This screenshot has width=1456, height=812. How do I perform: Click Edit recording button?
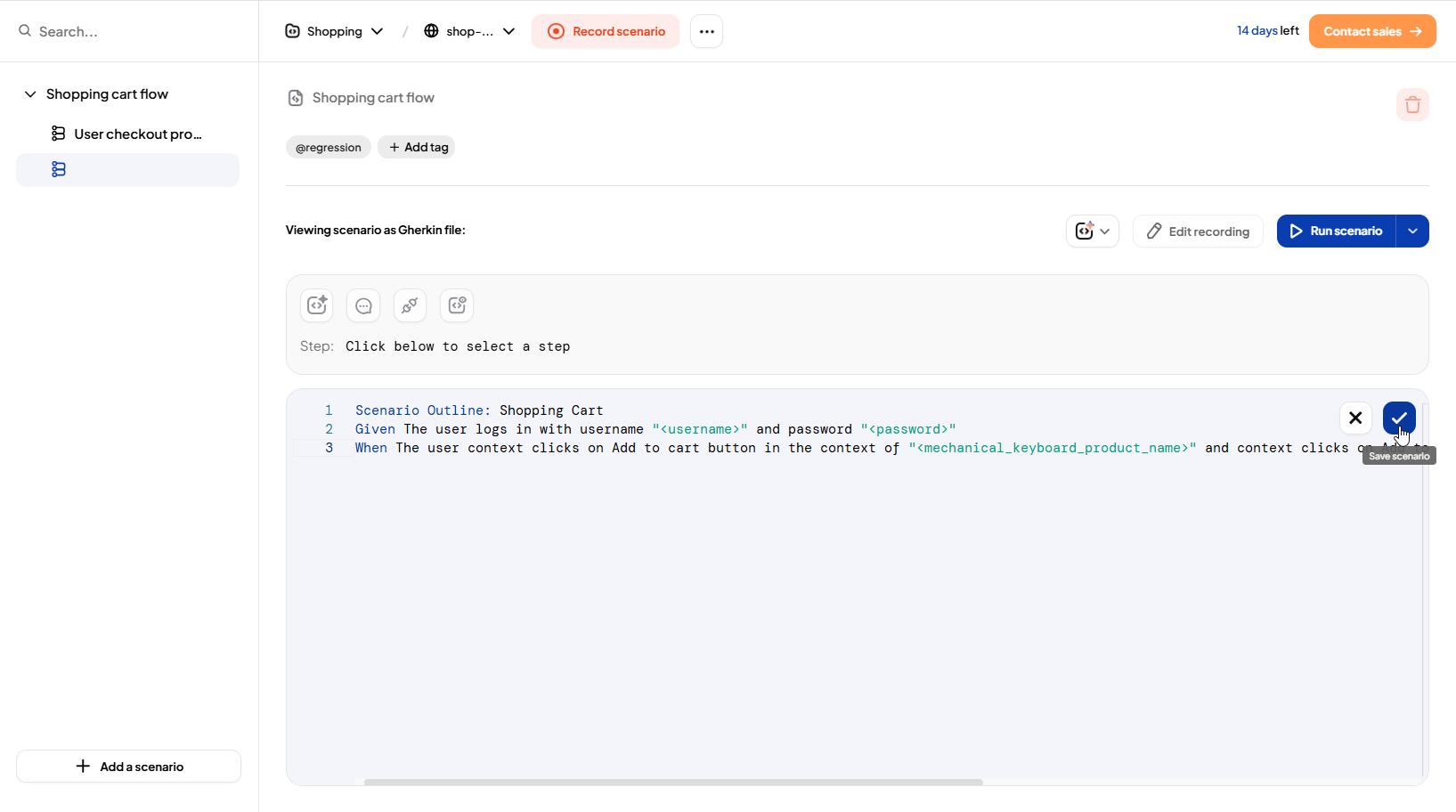point(1198,231)
